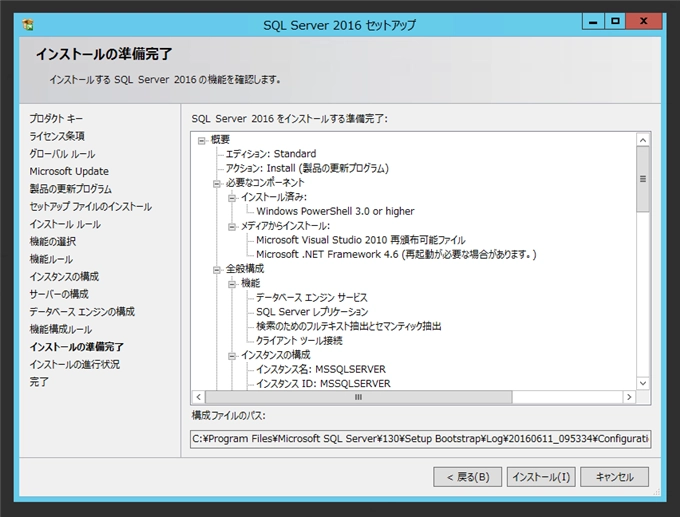Viewport: 680px width, 517px height.
Task: Collapse the 全般構成 node
Action: tap(216, 270)
